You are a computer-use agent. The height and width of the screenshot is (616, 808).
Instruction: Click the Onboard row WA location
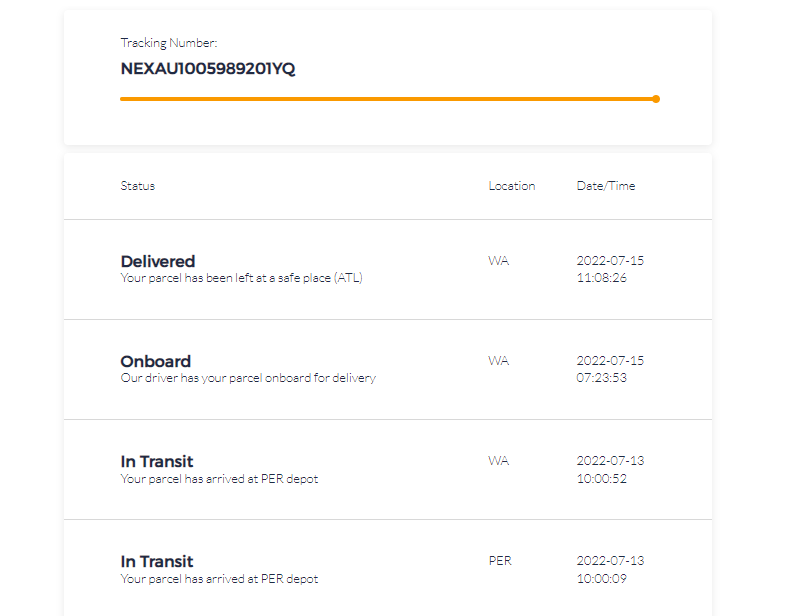click(498, 361)
